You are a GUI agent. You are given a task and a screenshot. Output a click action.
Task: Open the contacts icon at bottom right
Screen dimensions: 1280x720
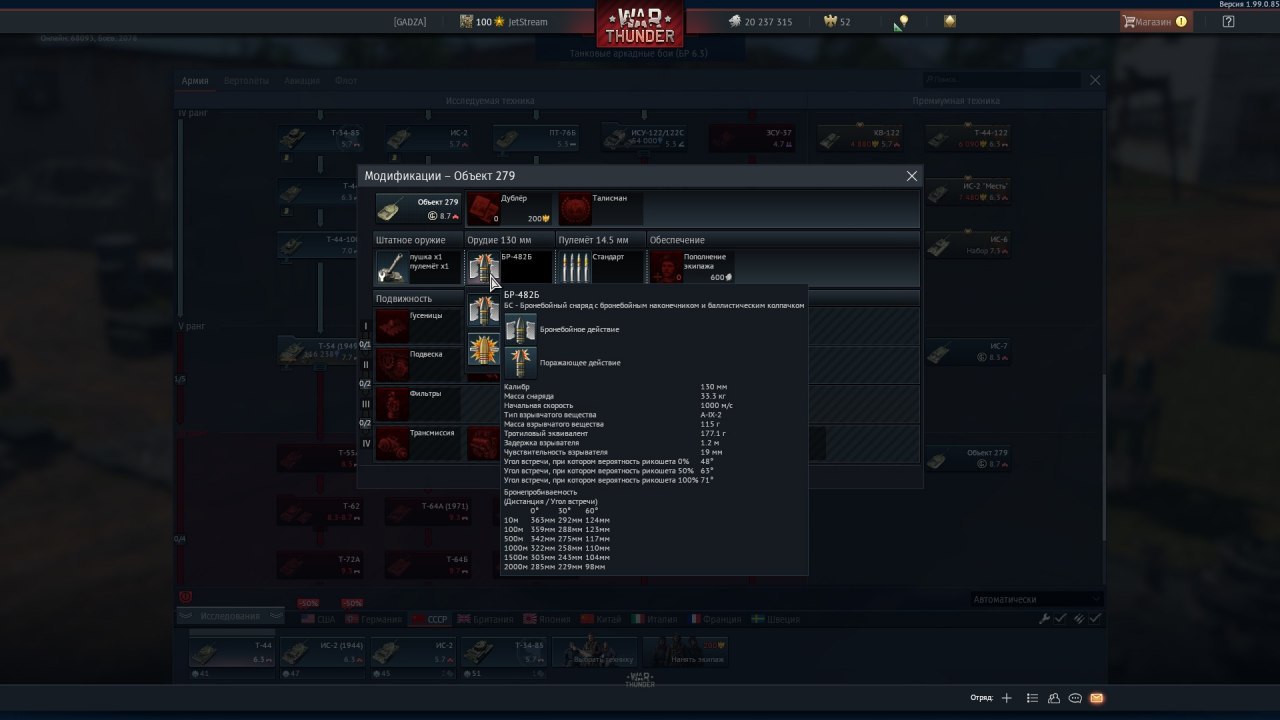click(x=1054, y=698)
